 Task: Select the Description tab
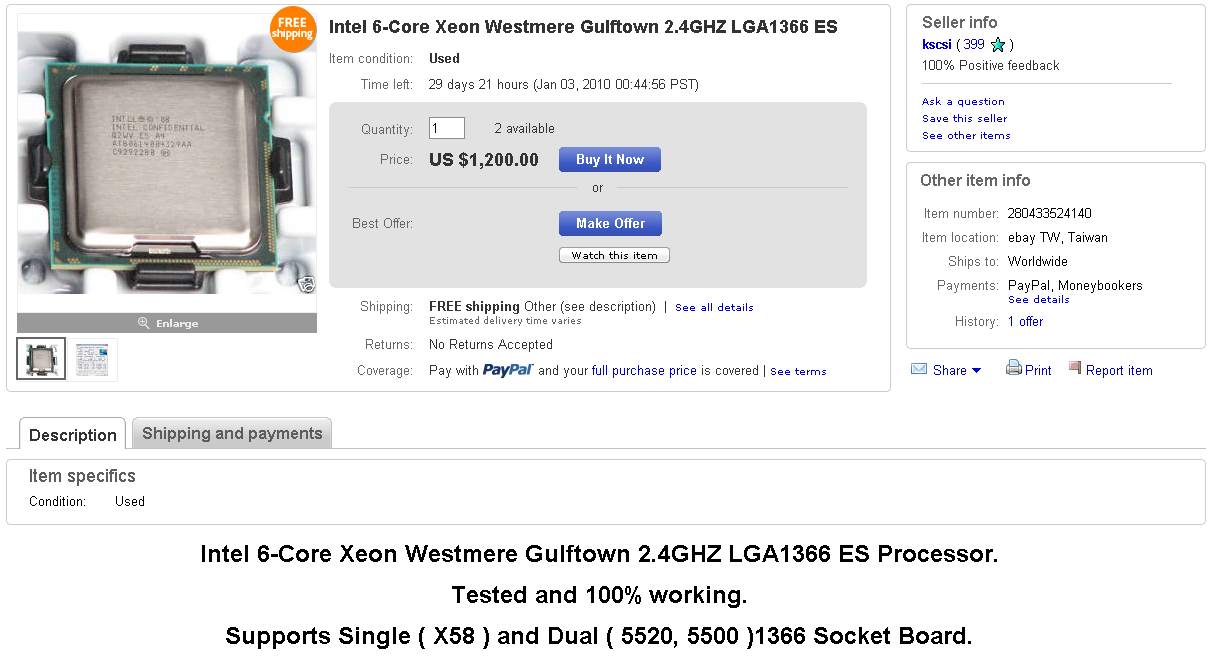click(x=73, y=435)
